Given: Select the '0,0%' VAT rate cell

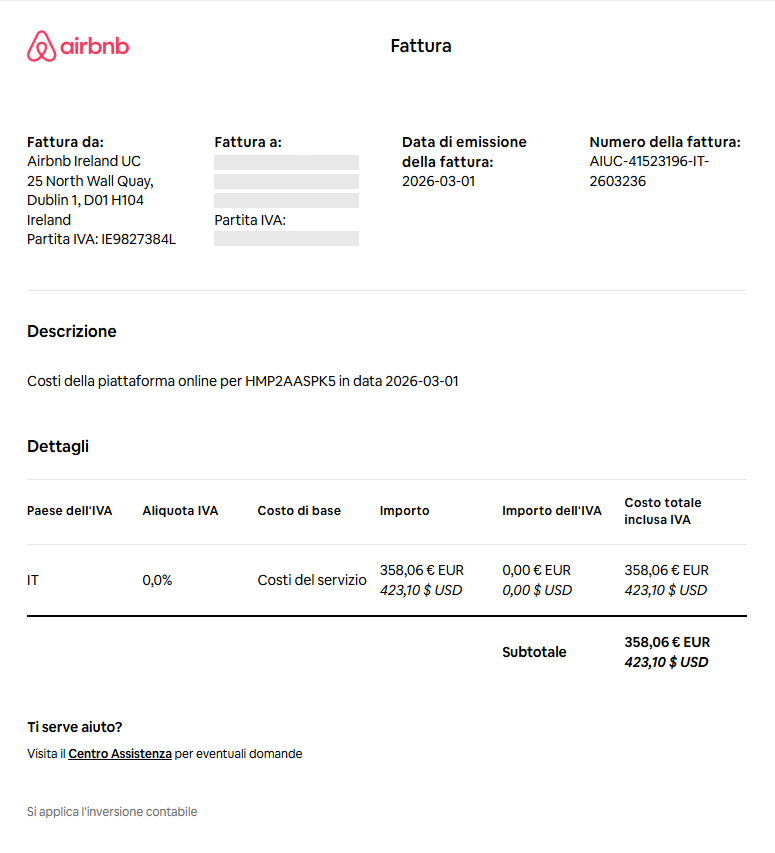Looking at the screenshot, I should coord(157,580).
